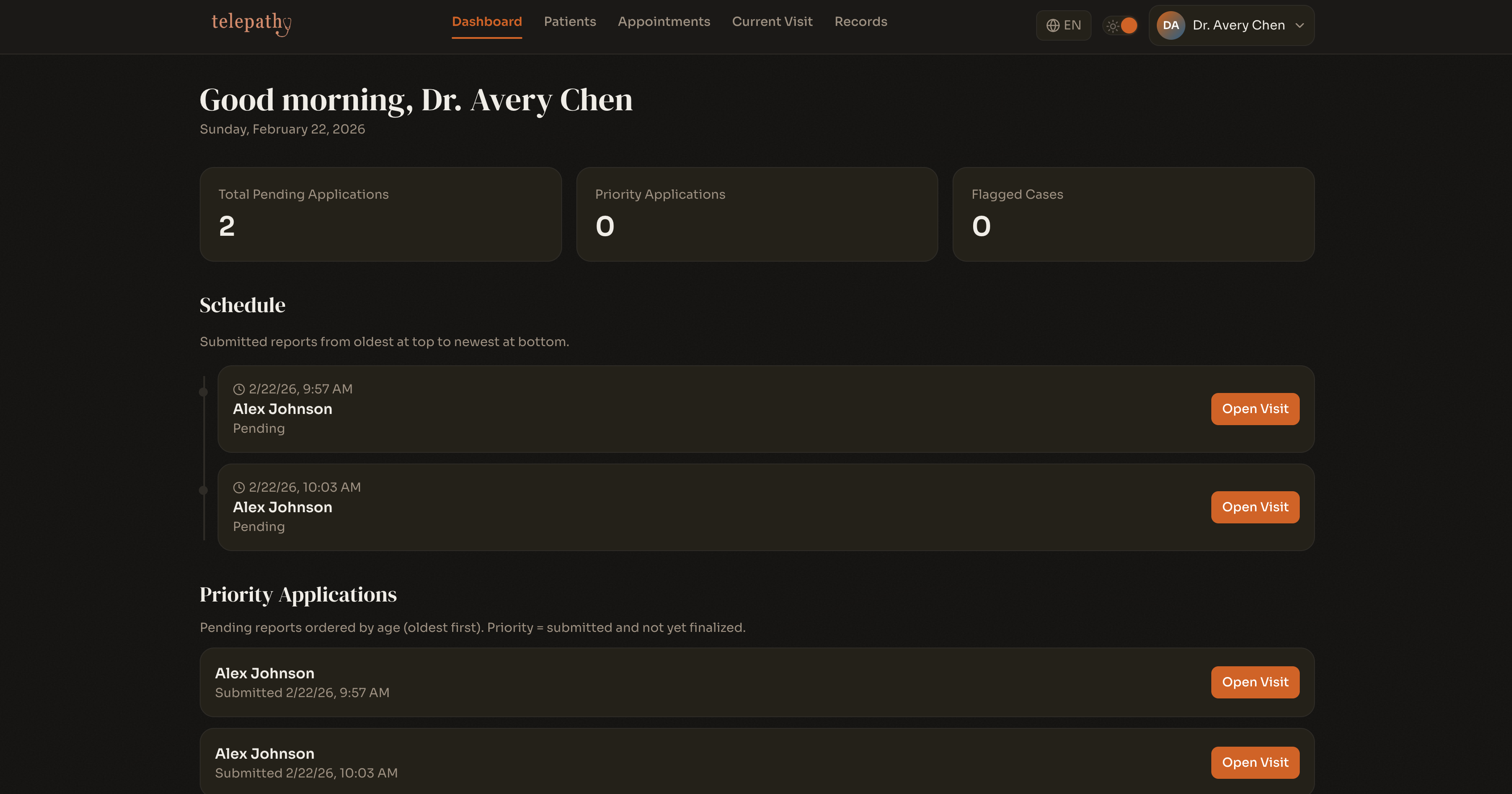1512x794 pixels.
Task: Navigate to the Records tab
Action: (861, 22)
